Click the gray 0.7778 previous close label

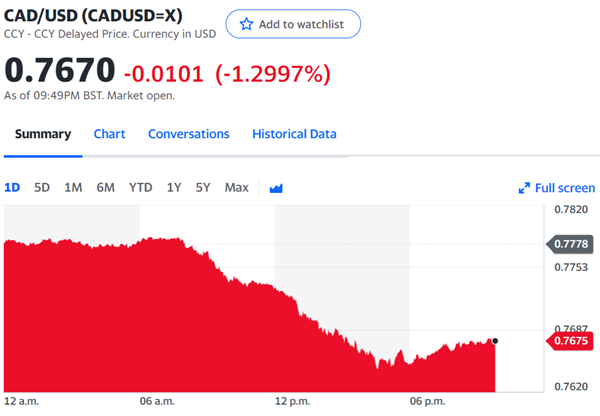pyautogui.click(x=570, y=244)
